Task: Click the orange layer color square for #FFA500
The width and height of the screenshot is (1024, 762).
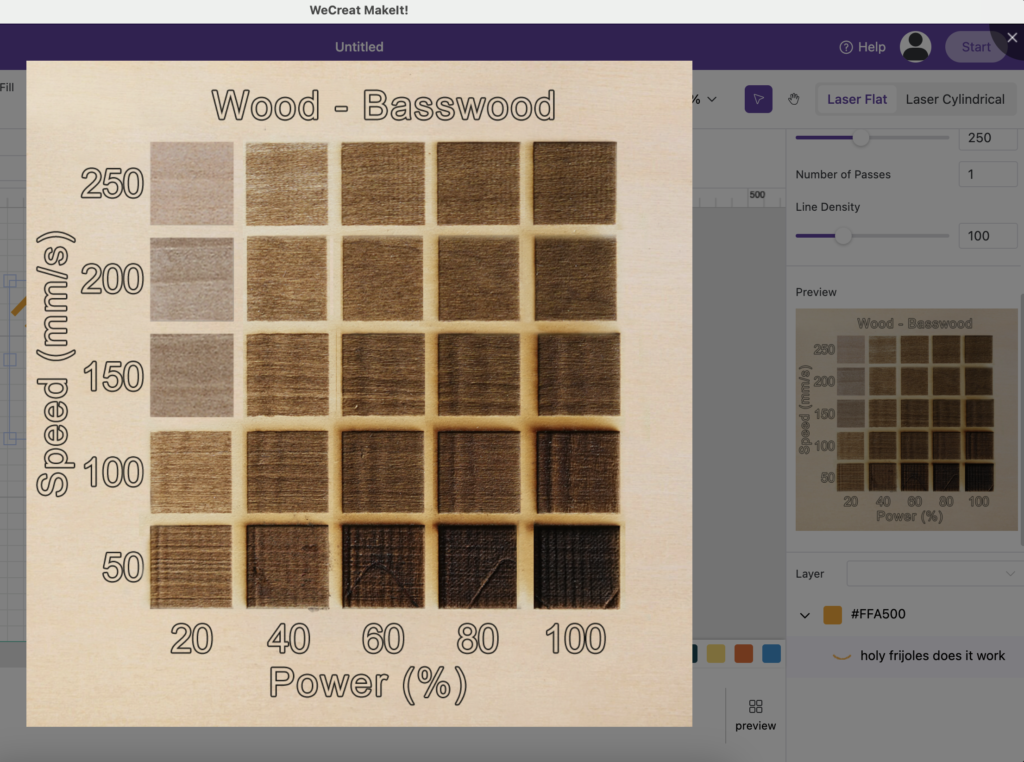Action: [832, 614]
